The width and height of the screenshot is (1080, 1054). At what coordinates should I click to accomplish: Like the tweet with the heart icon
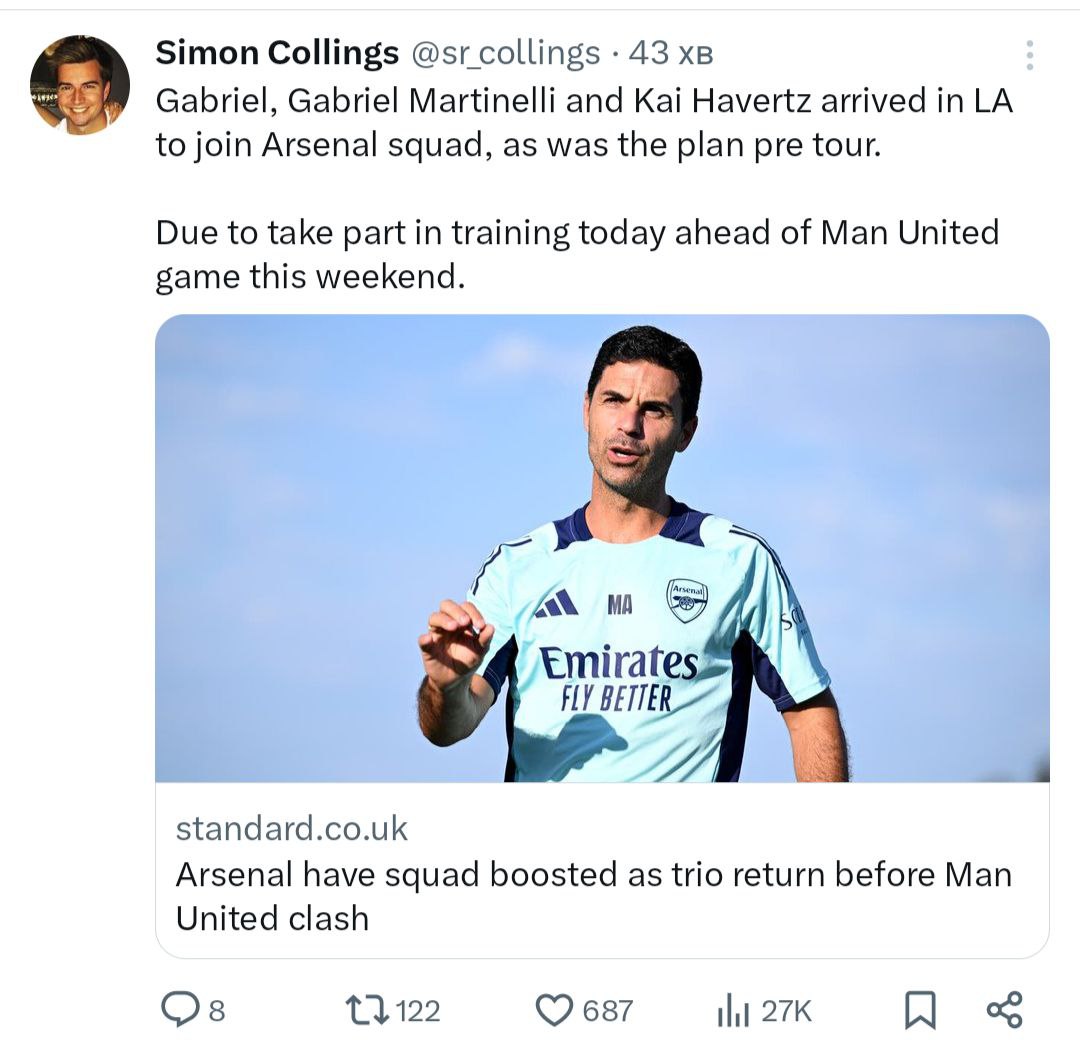pyautogui.click(x=553, y=1010)
